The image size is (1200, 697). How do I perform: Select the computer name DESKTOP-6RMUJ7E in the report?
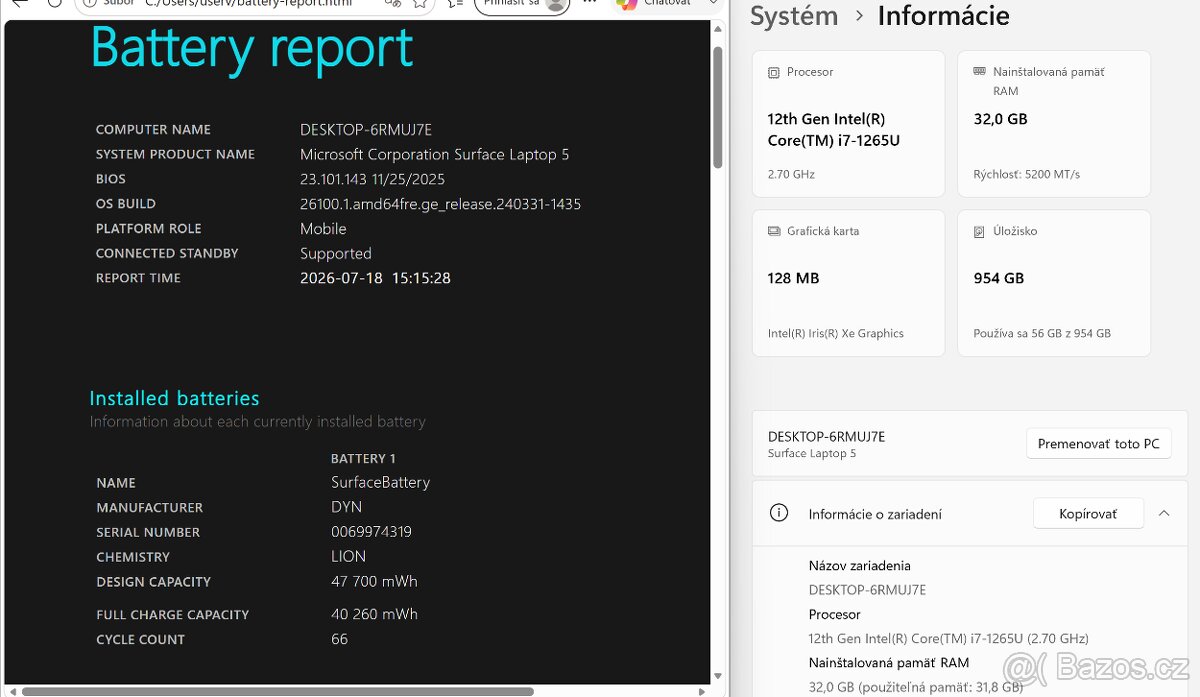(366, 129)
